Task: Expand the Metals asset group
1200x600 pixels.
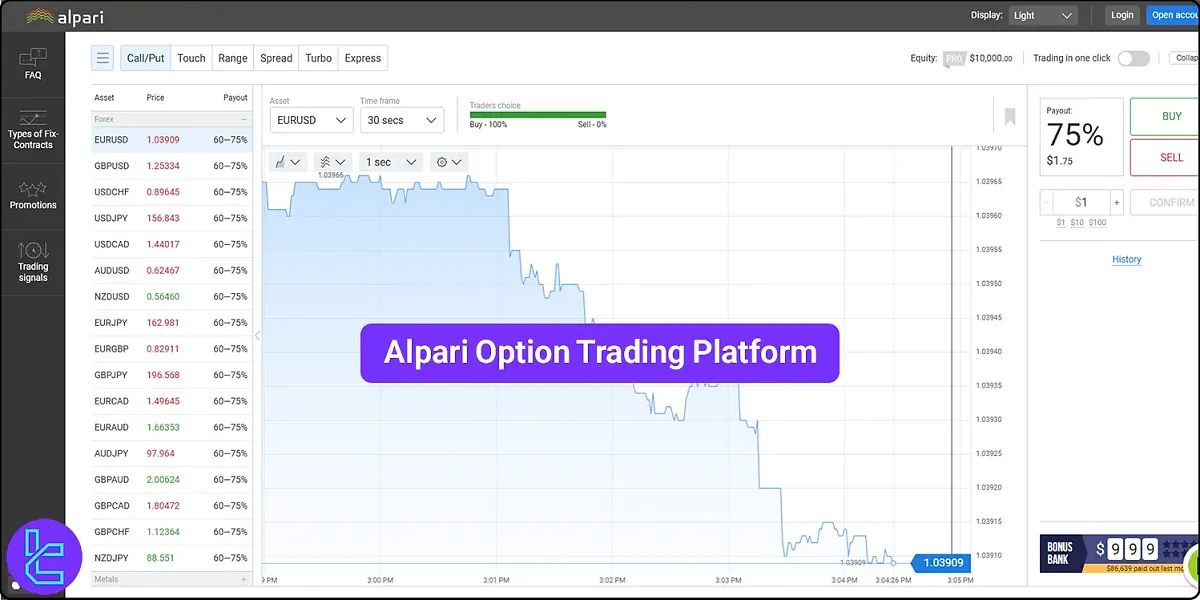Action: 243,579
